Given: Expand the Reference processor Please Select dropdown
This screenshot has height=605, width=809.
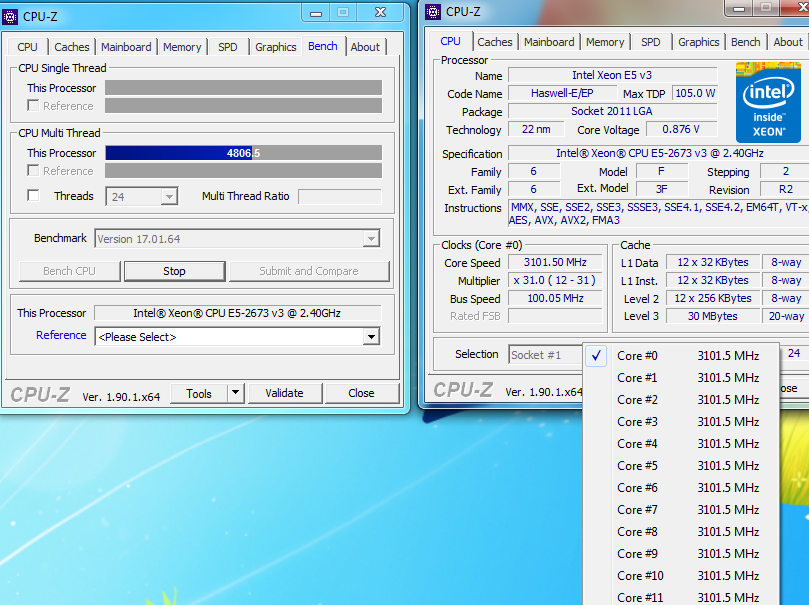Looking at the screenshot, I should coord(237,337).
